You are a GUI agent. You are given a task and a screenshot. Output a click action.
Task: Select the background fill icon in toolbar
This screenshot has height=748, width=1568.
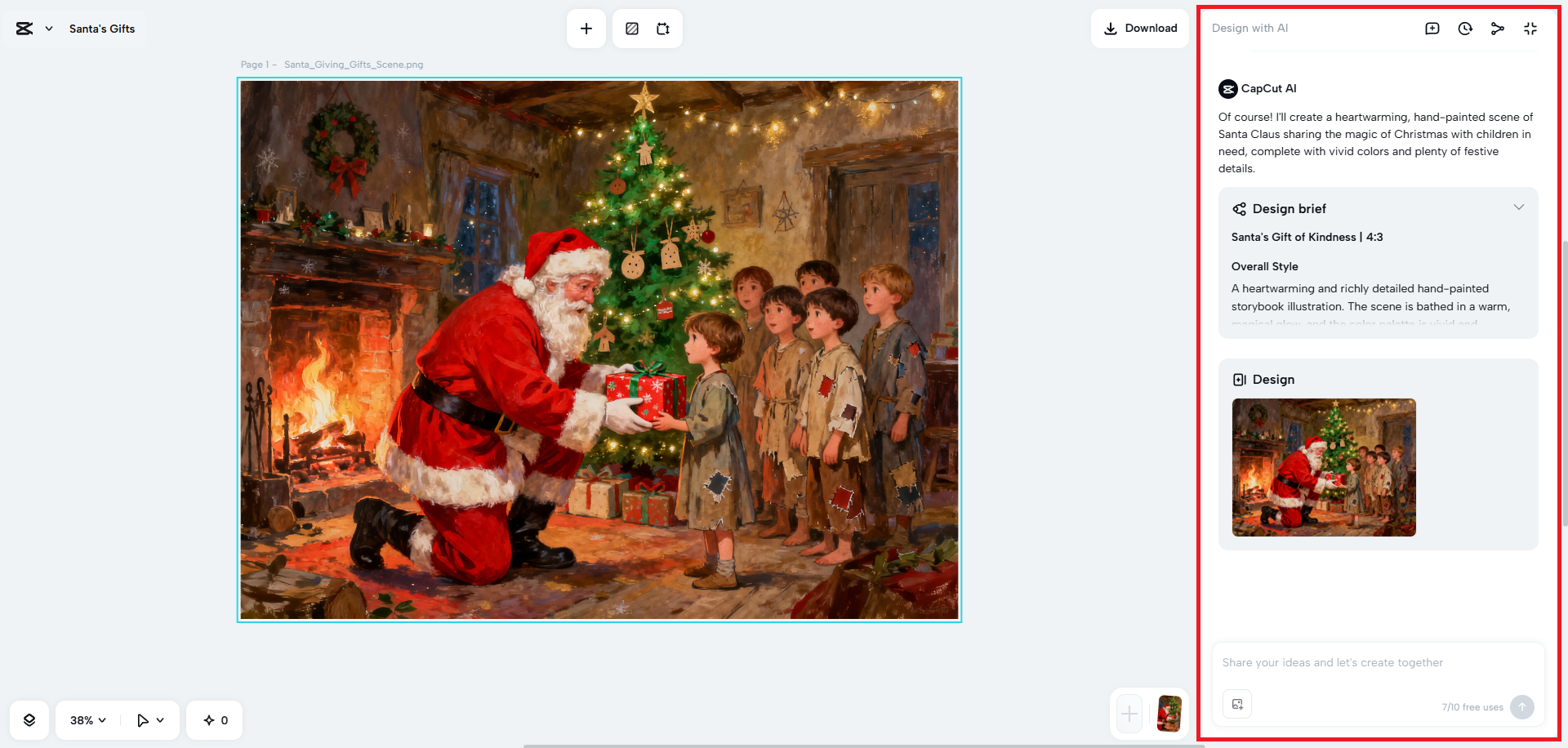tap(632, 29)
